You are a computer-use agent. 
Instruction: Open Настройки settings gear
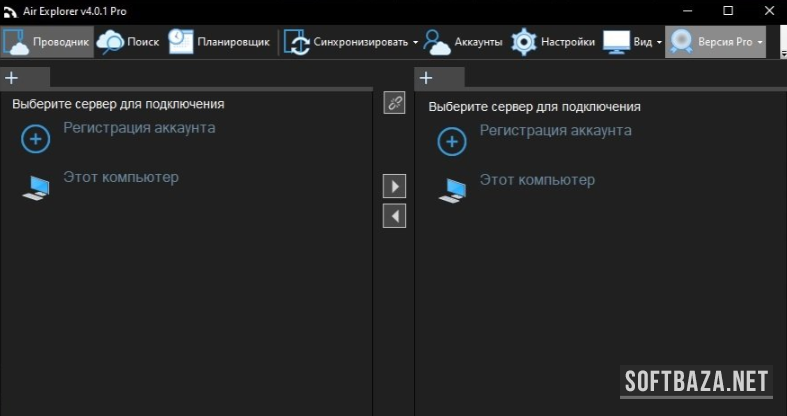tap(524, 42)
